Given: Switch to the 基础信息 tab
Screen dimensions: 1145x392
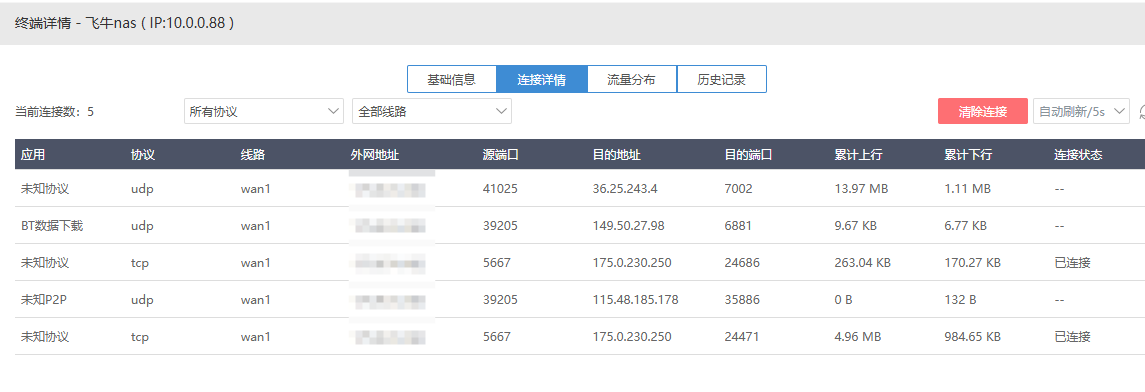Looking at the screenshot, I should 451,80.
